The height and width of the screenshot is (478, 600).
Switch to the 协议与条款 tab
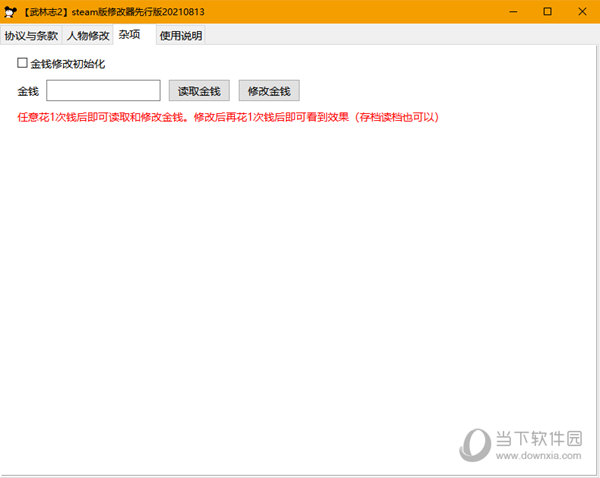(31, 36)
